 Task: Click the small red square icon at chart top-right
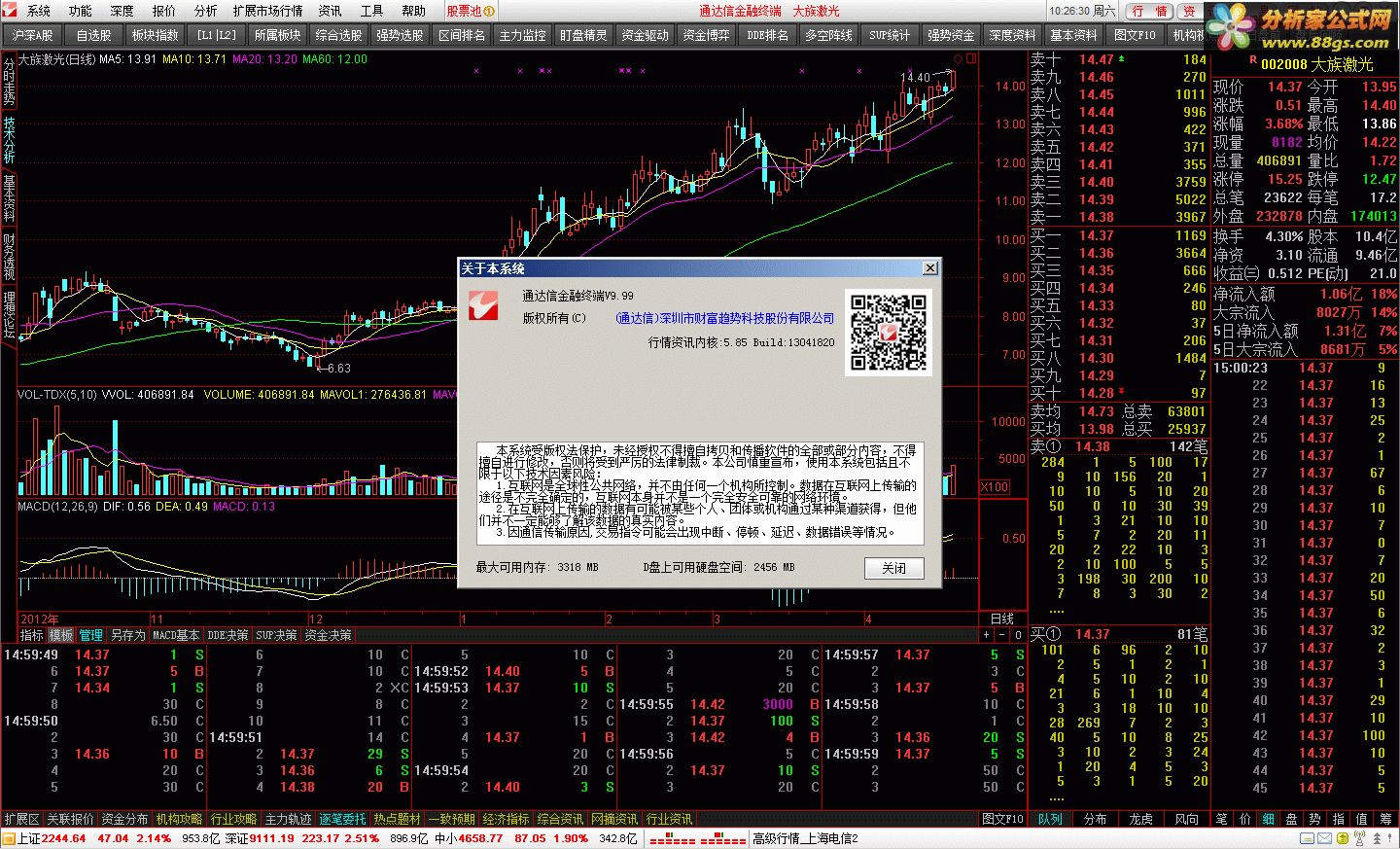(971, 58)
